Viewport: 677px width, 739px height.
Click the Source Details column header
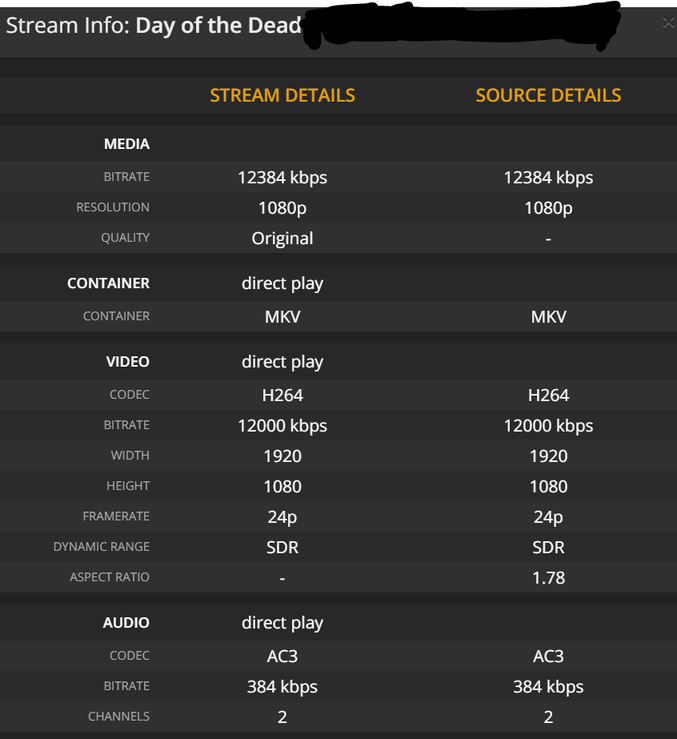pos(548,96)
